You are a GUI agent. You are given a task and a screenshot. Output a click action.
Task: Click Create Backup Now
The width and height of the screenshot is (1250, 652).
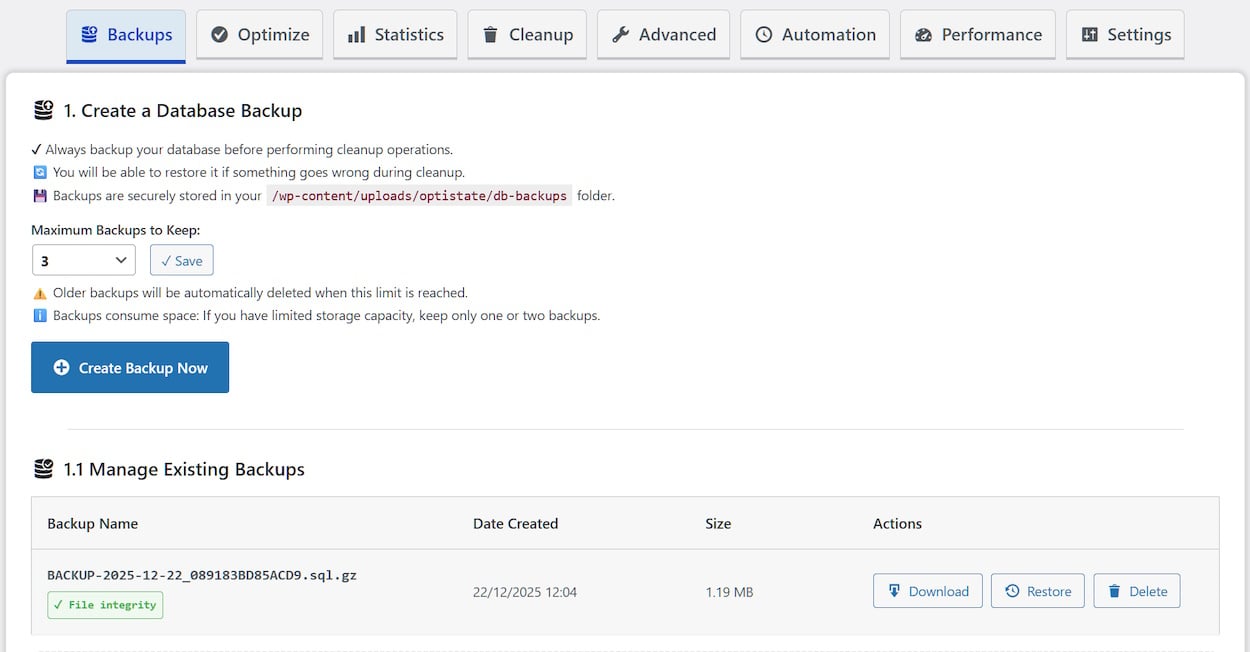coord(130,368)
